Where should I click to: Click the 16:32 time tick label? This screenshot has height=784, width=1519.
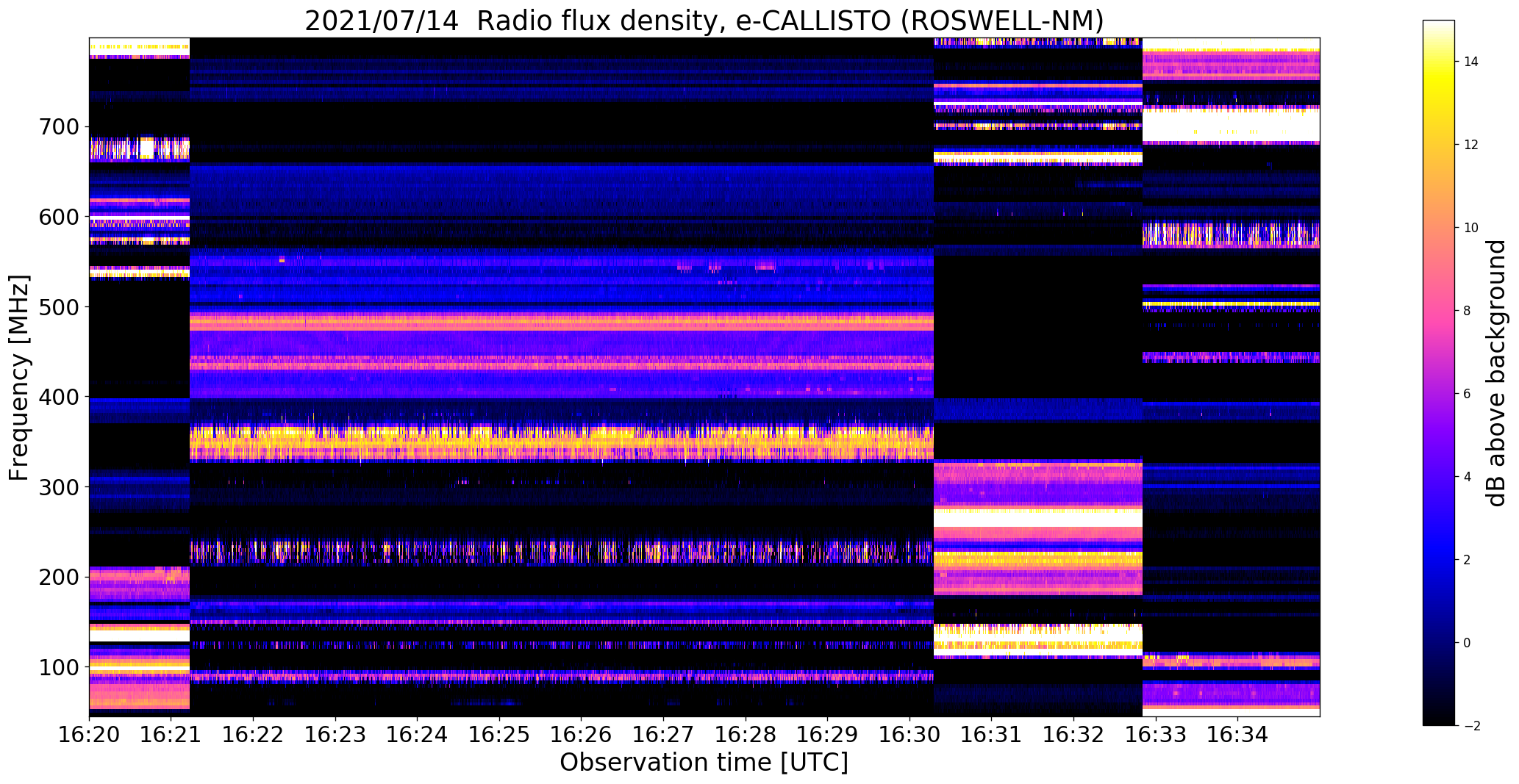1074,735
